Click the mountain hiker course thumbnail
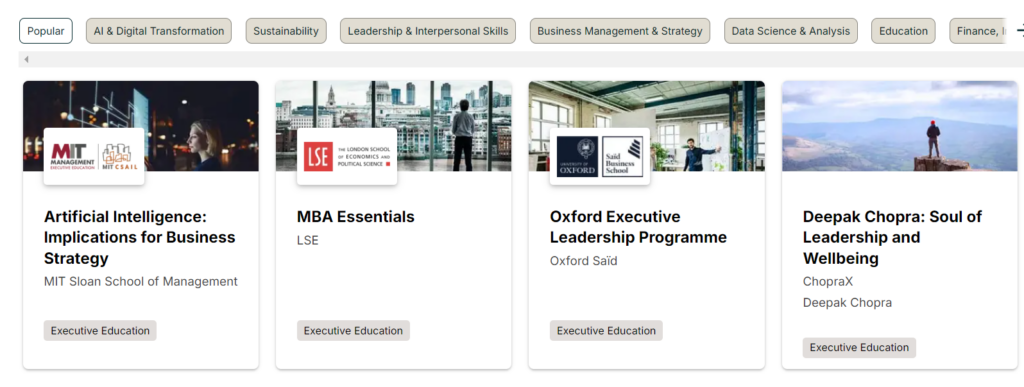 click(x=899, y=126)
